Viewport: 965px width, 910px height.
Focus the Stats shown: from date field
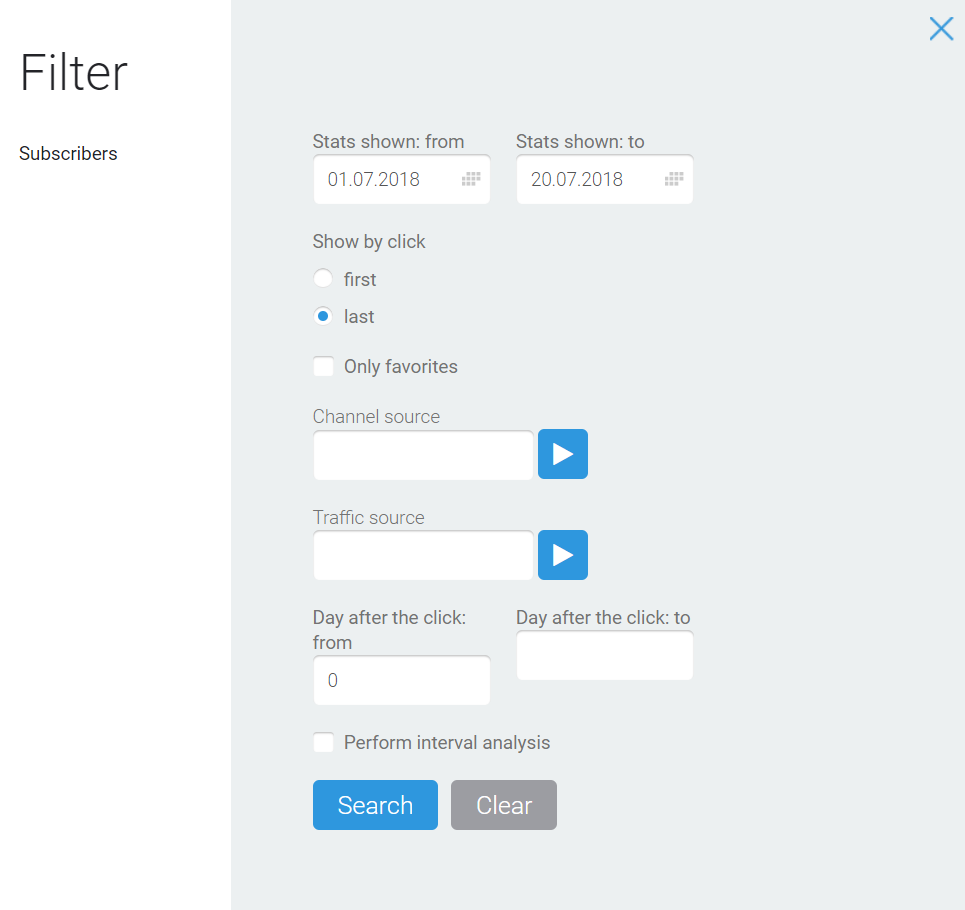point(402,179)
